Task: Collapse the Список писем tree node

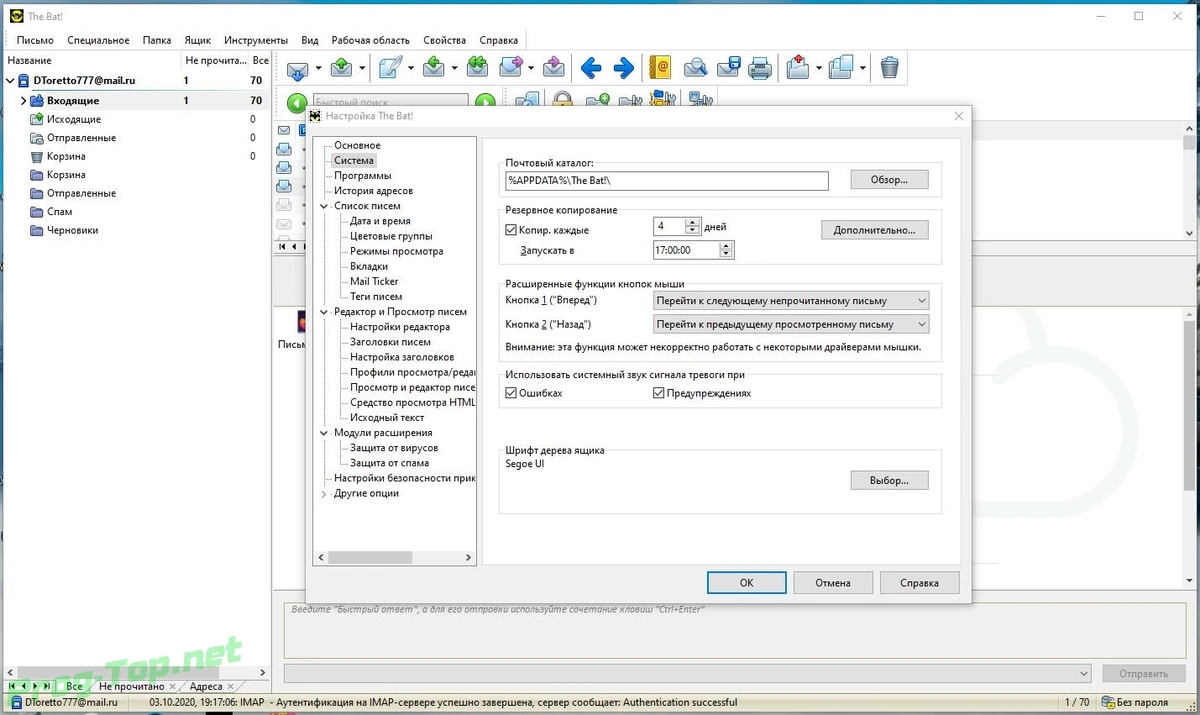Action: 324,206
